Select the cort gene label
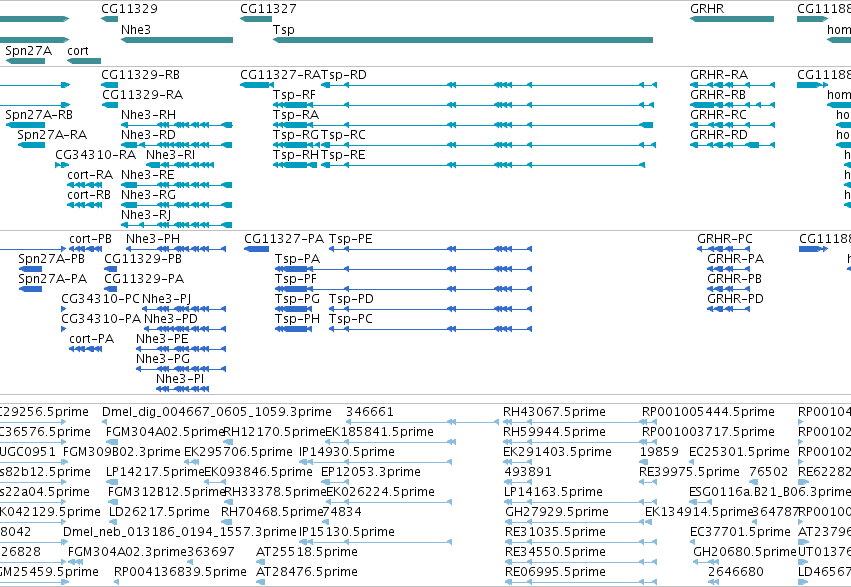The height and width of the screenshot is (587, 851). click(x=78, y=51)
